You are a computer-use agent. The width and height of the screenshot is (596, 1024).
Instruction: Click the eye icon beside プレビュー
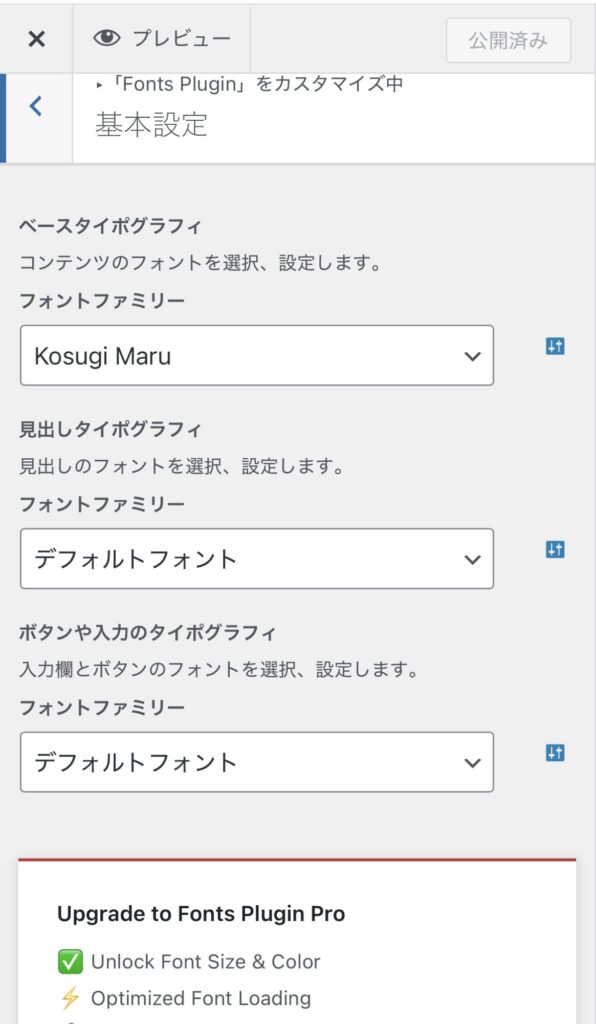coord(106,39)
